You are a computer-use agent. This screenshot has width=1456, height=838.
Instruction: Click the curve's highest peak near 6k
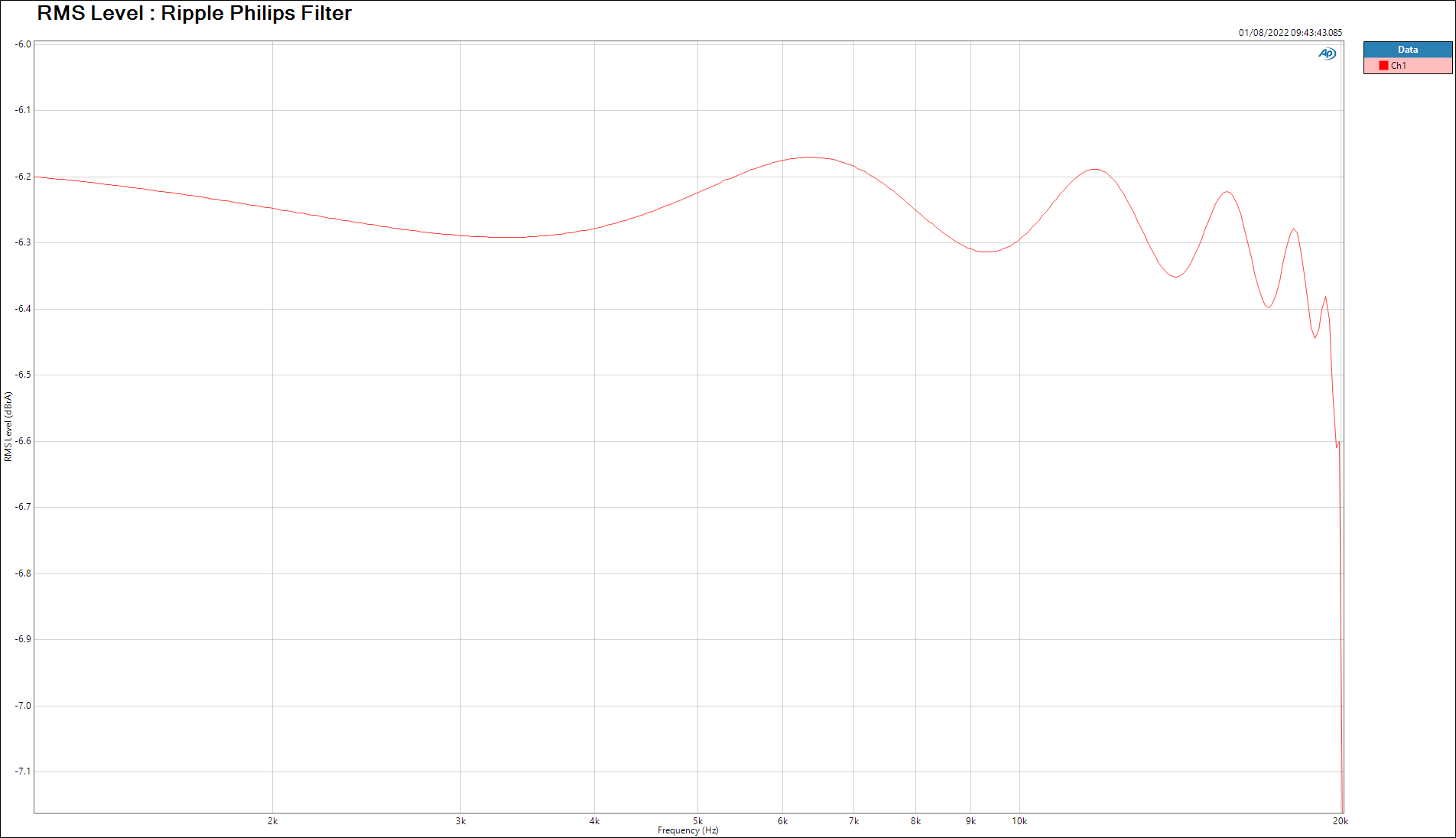pyautogui.click(x=809, y=157)
